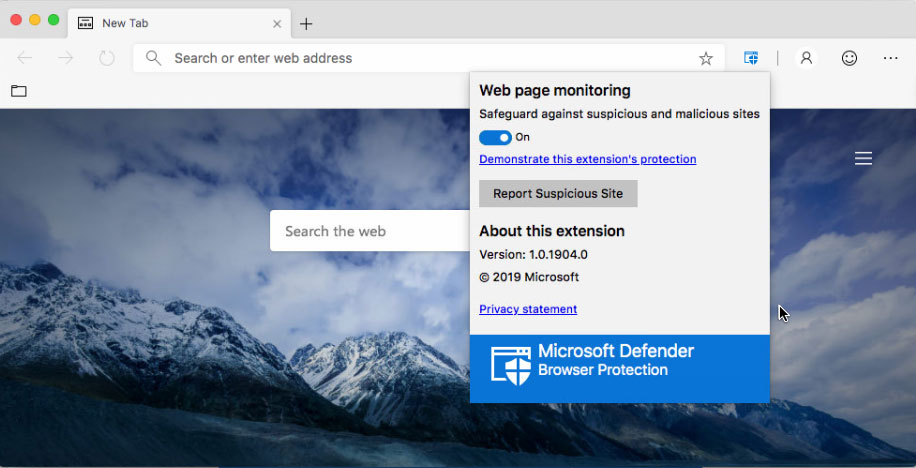The height and width of the screenshot is (468, 916).
Task: Close the window with red button
Action: 16,20
